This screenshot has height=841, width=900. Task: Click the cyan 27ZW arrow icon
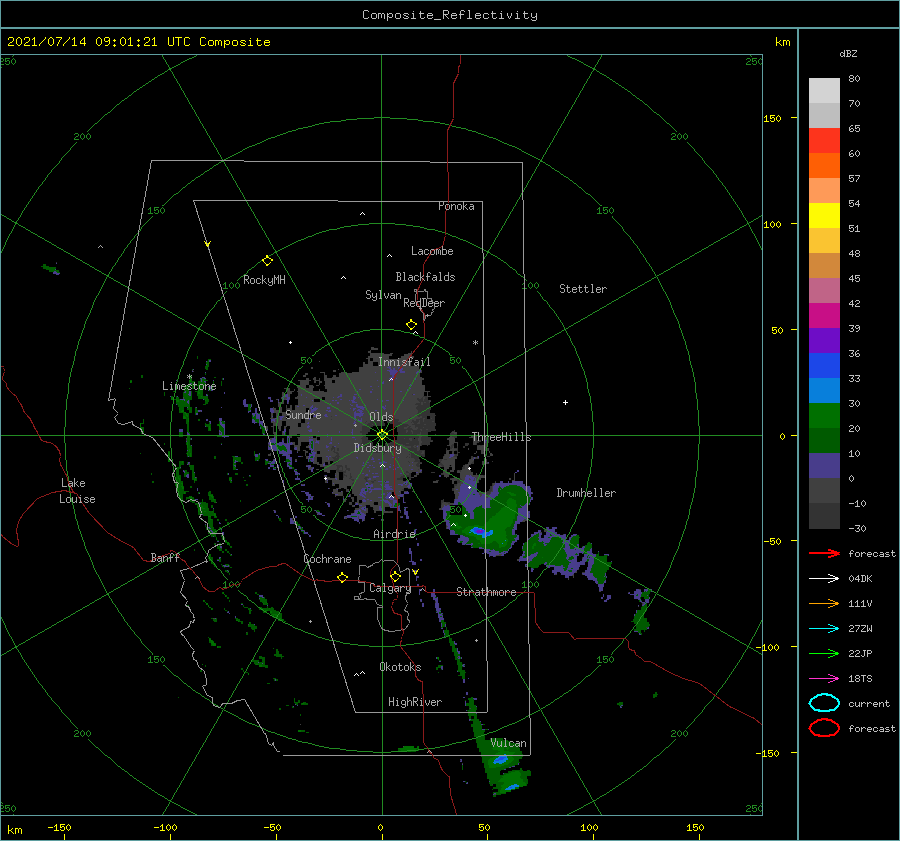tap(824, 629)
